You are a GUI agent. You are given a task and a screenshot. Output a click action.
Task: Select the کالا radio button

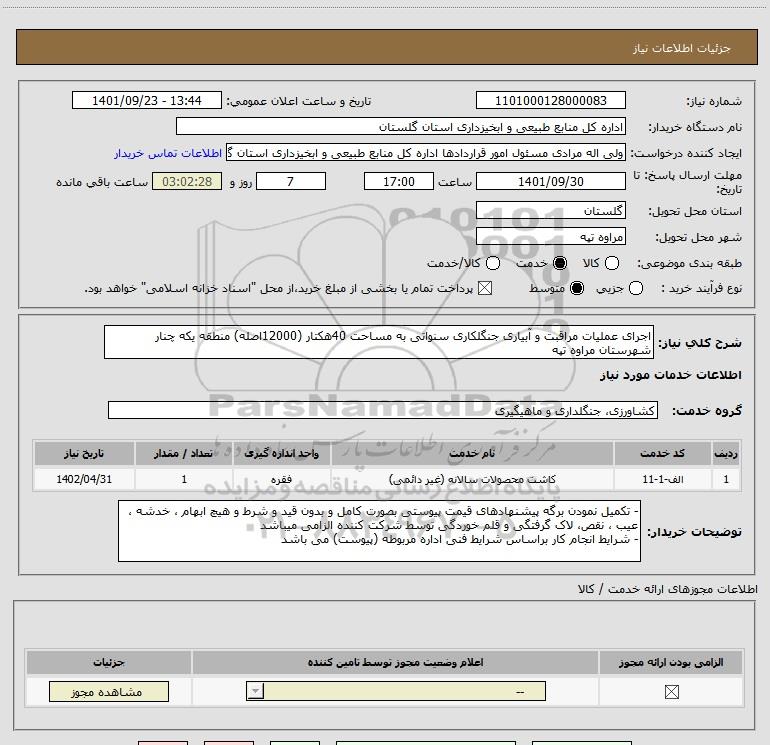click(612, 264)
